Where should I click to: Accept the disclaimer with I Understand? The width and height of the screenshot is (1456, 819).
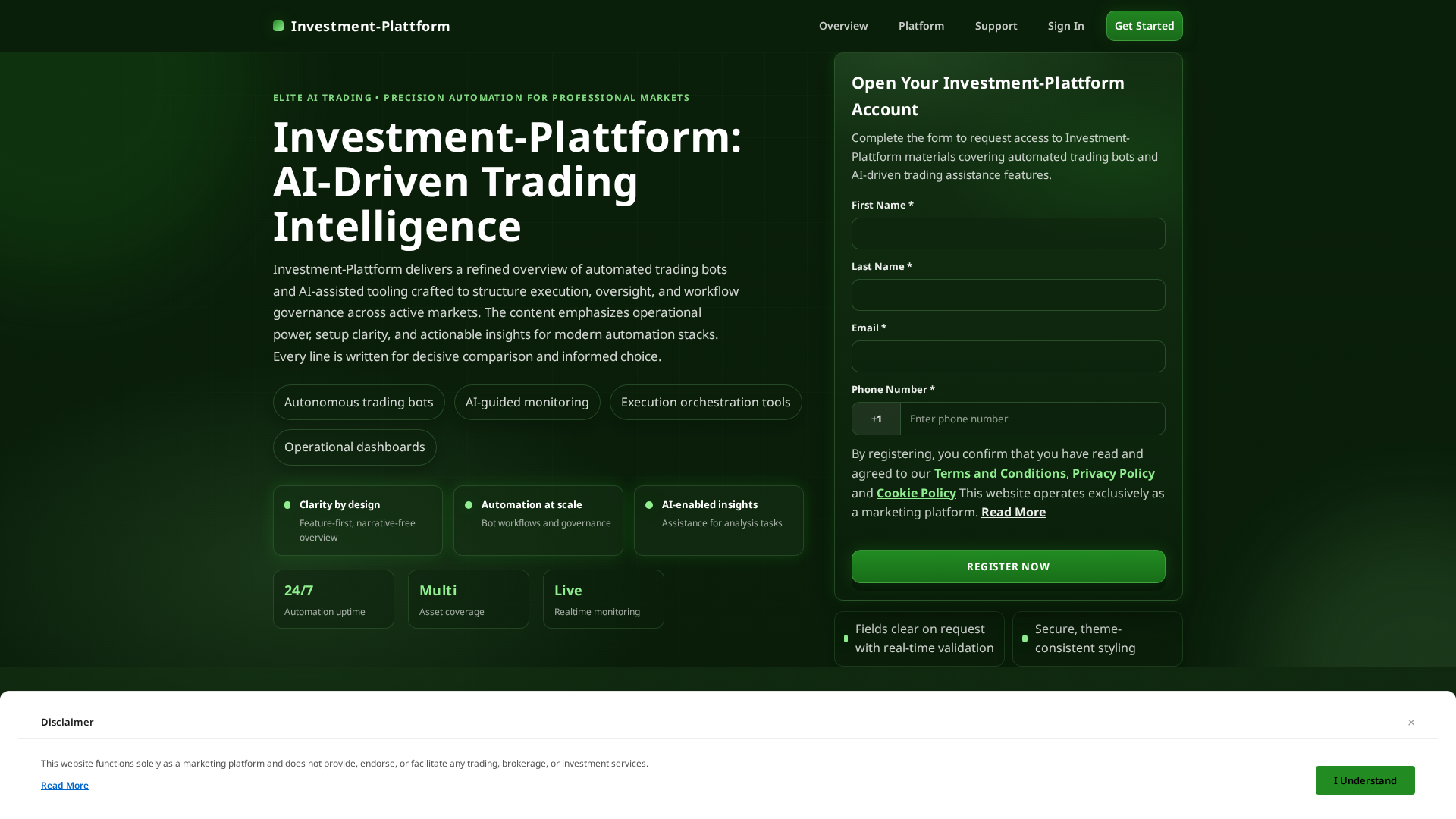point(1365,780)
